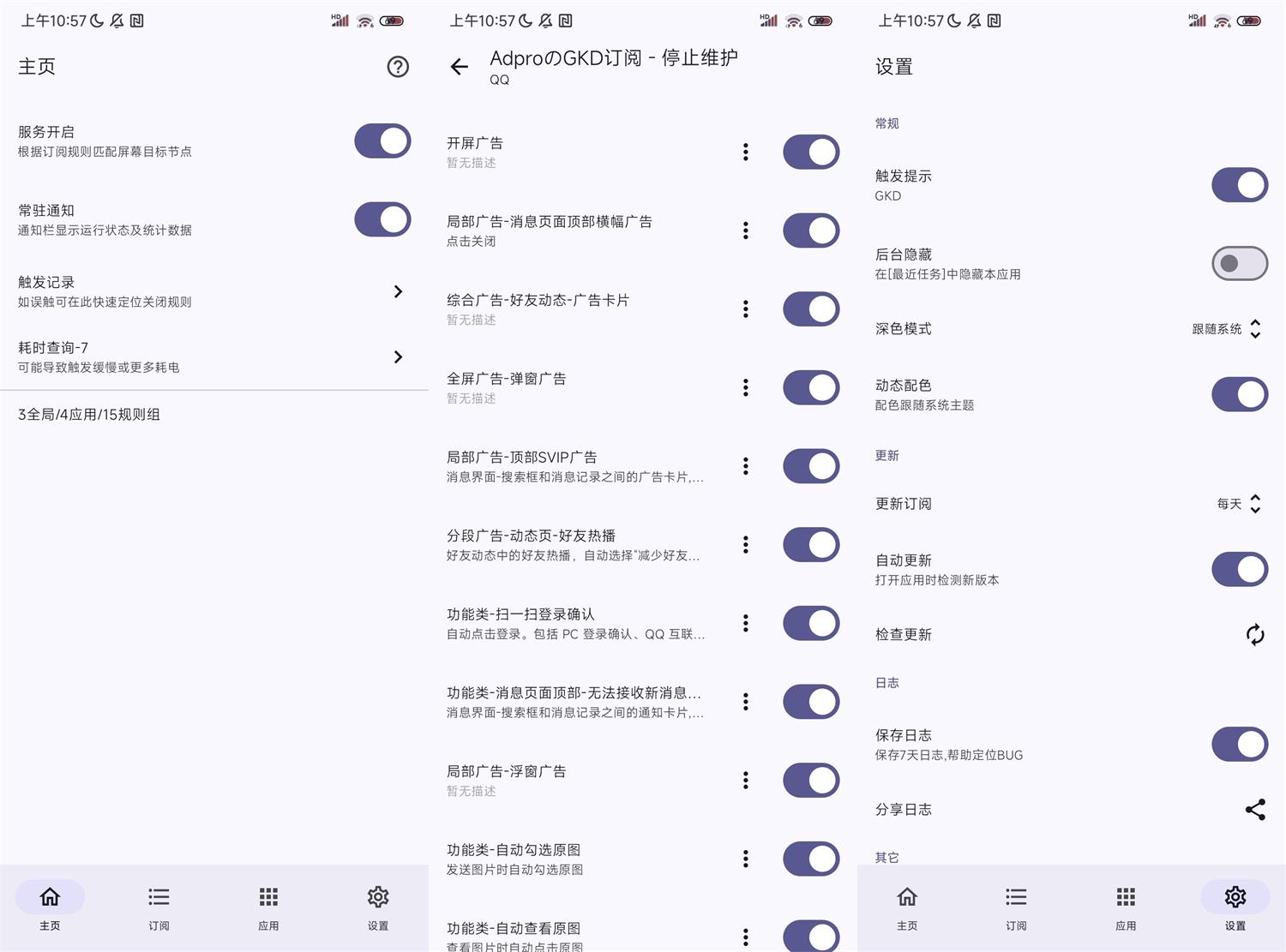Disable the 常驻通知 toggle
Image resolution: width=1286 pixels, height=952 pixels.
(x=382, y=219)
